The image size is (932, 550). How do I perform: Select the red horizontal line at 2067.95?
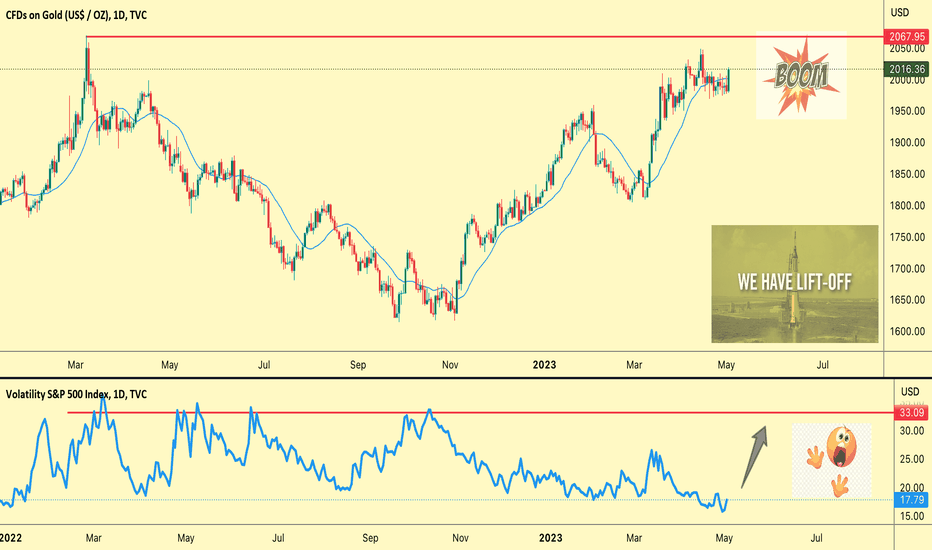point(484,37)
